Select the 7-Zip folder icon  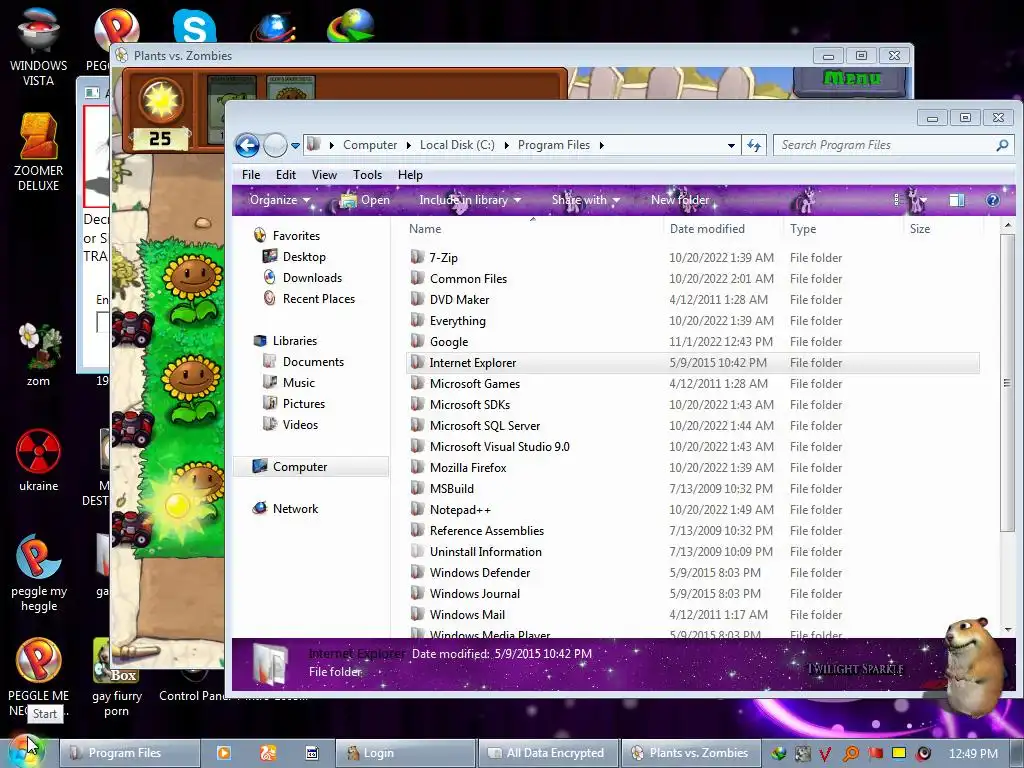point(417,257)
